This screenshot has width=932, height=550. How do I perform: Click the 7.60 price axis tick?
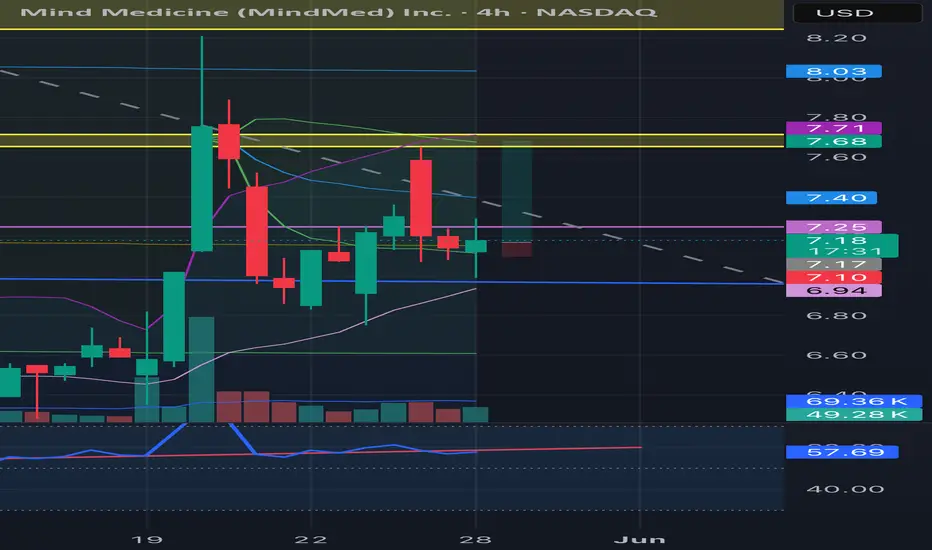836,157
